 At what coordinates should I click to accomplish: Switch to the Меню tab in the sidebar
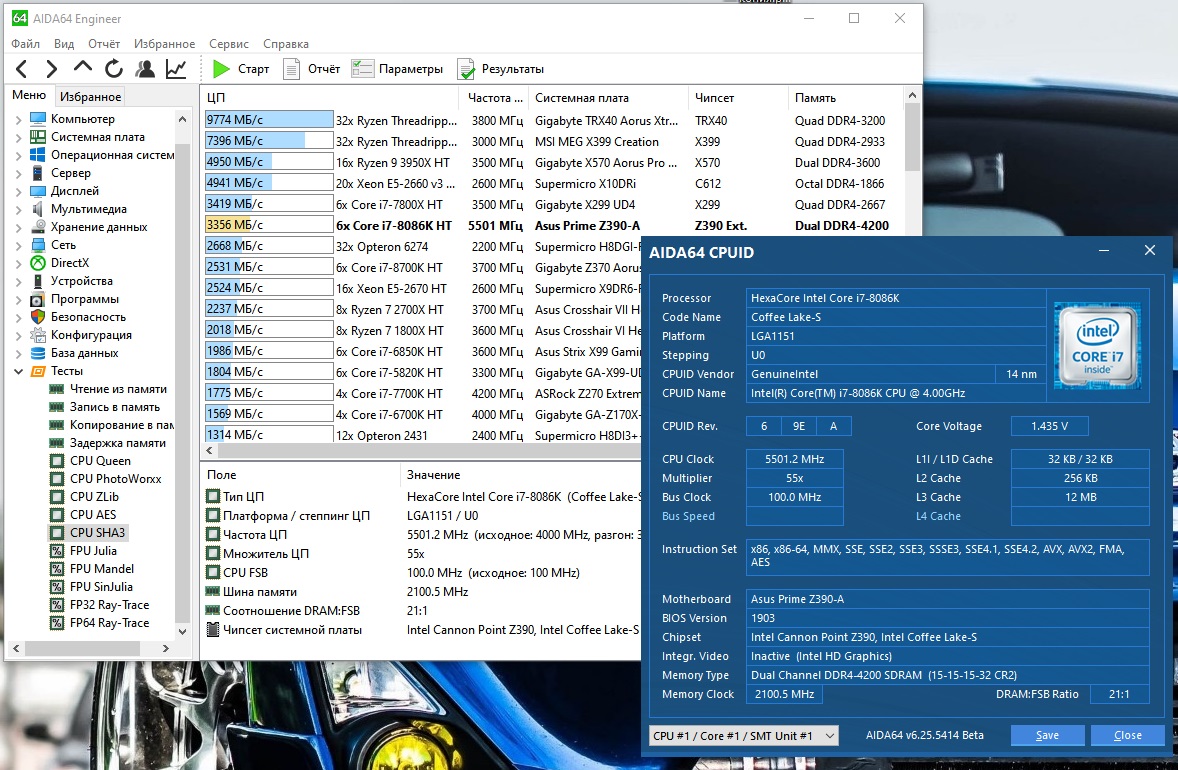tap(29, 95)
